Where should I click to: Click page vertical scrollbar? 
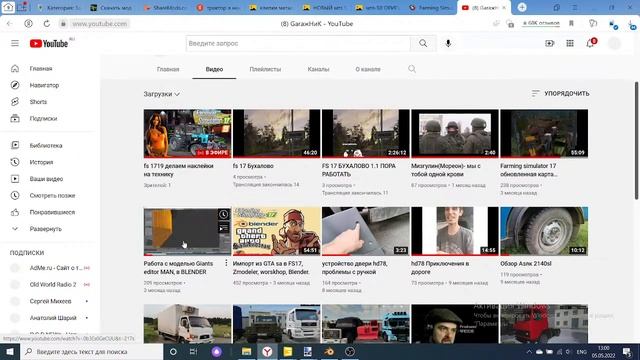[x=636, y=141]
